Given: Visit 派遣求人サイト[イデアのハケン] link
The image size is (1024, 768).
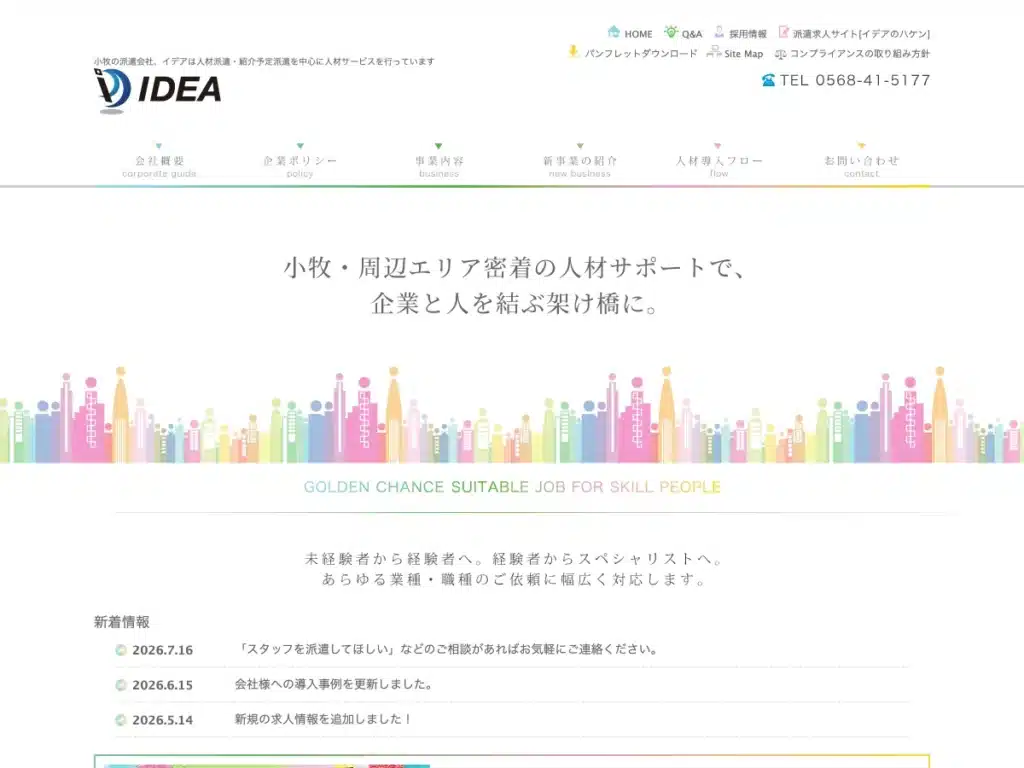Looking at the screenshot, I should click(861, 34).
